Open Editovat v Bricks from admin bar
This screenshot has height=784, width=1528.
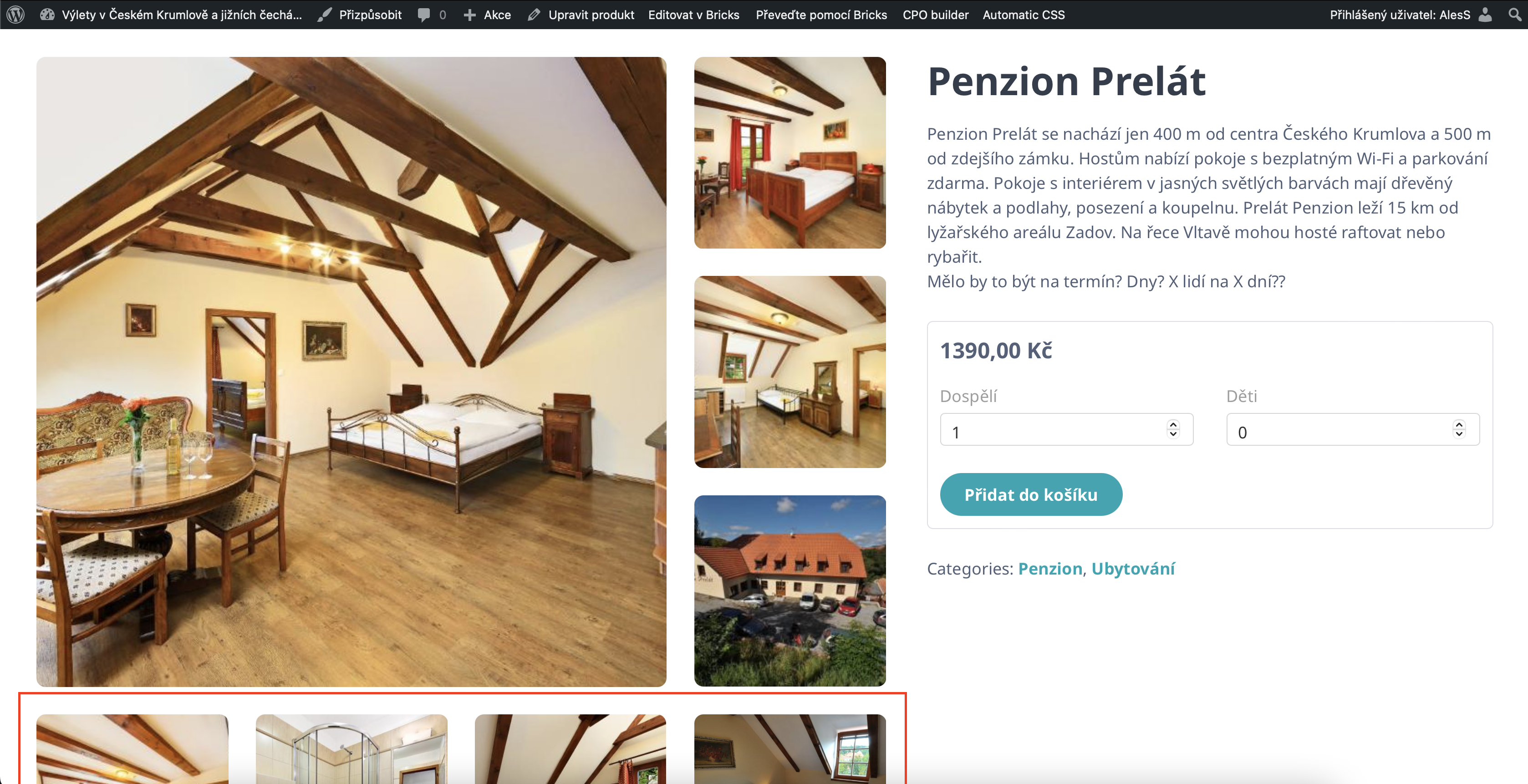693,15
